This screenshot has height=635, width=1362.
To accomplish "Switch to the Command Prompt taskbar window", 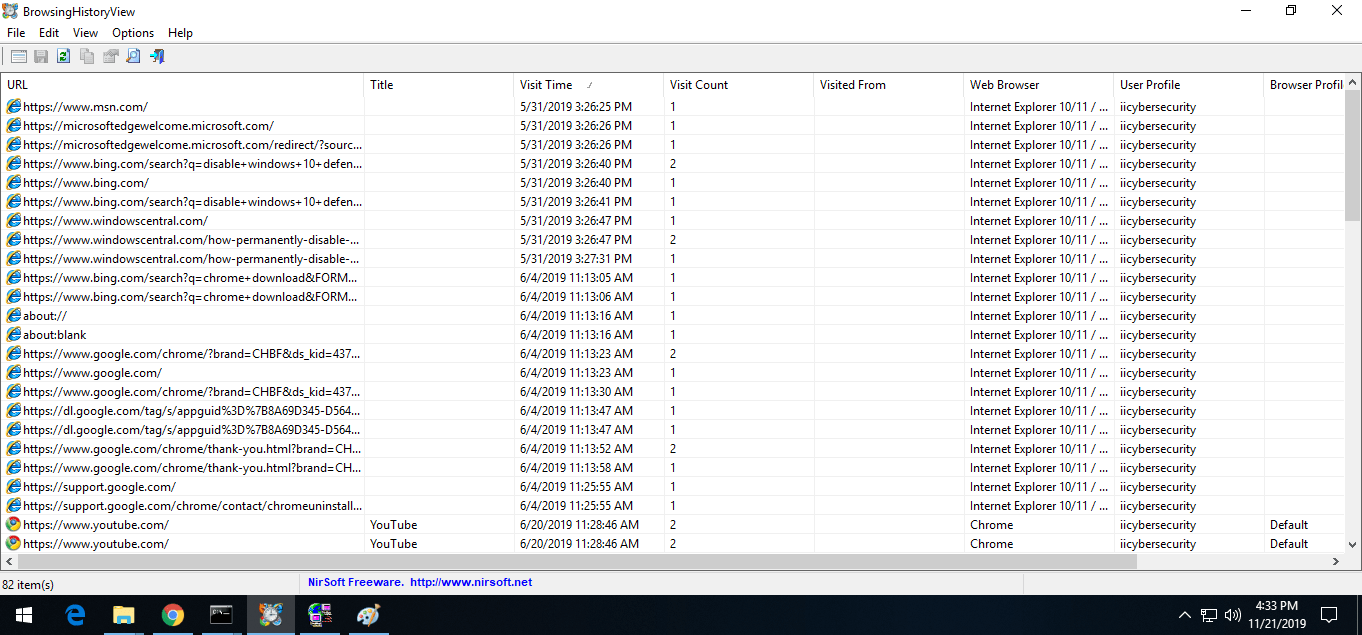I will 222,615.
